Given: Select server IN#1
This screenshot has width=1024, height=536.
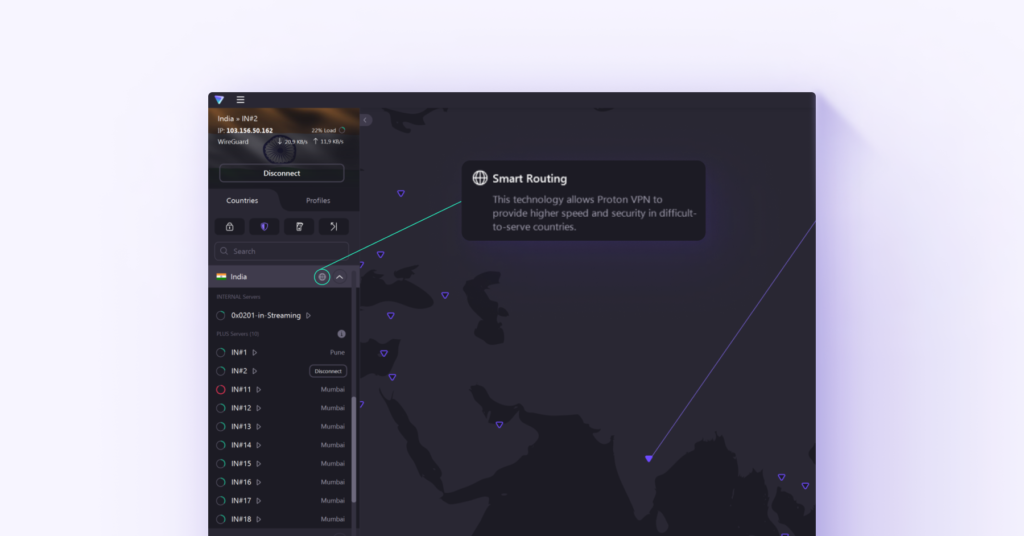Looking at the screenshot, I should tap(239, 353).
